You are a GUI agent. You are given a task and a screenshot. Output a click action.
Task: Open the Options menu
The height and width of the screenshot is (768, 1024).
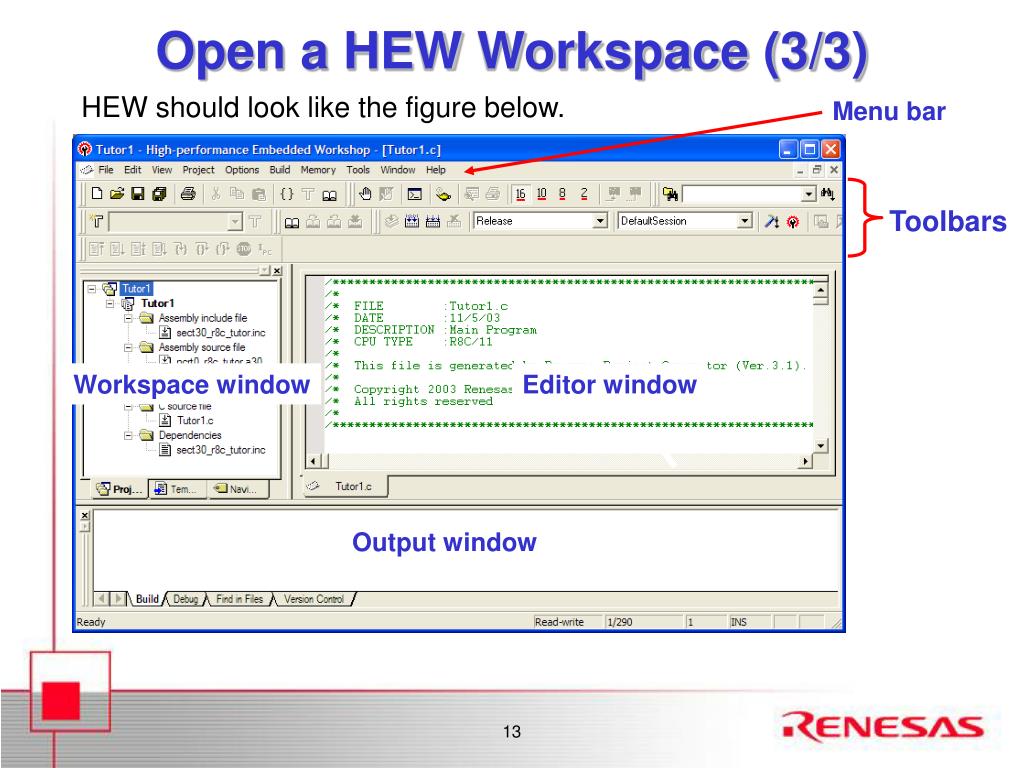point(242,170)
